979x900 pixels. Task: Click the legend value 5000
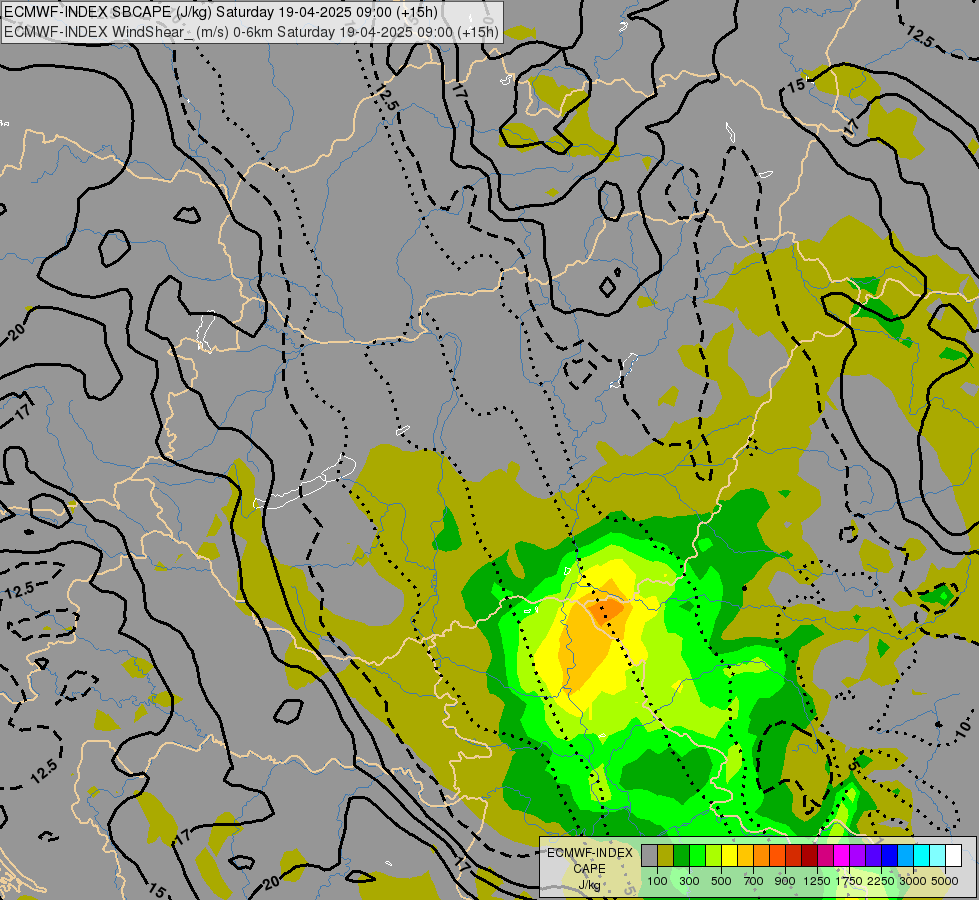945,881
